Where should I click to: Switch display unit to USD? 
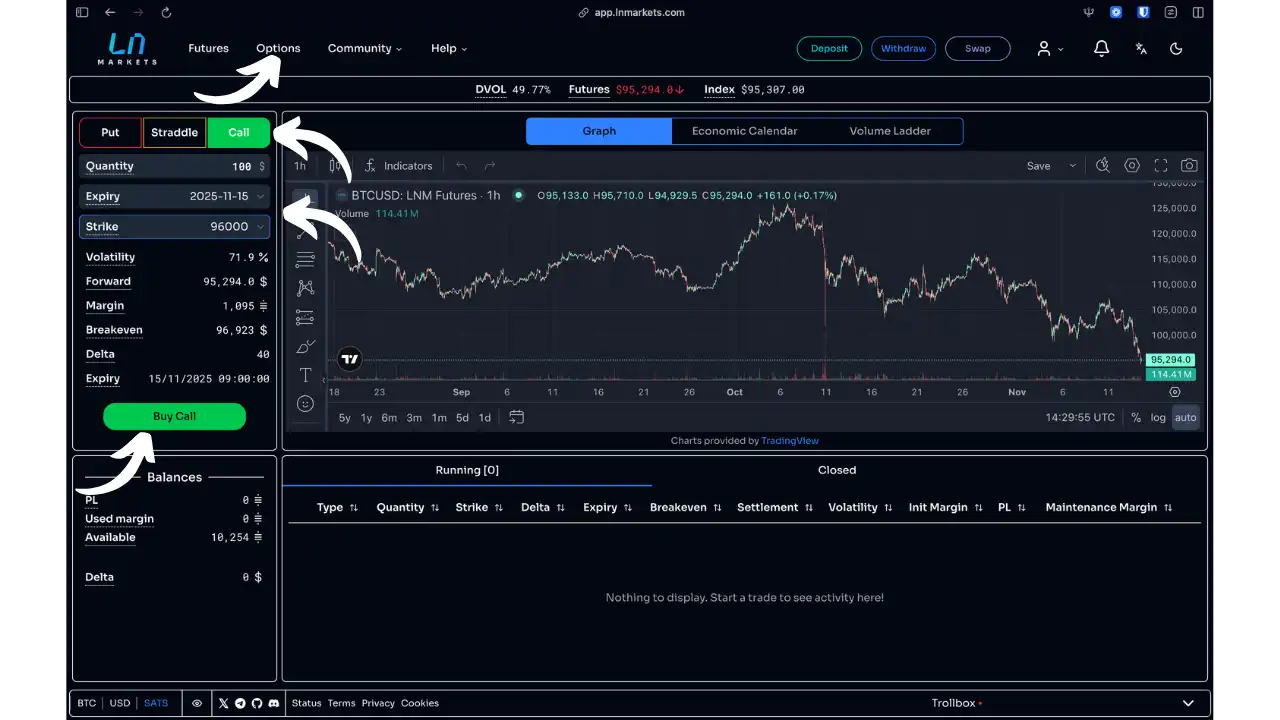[120, 703]
